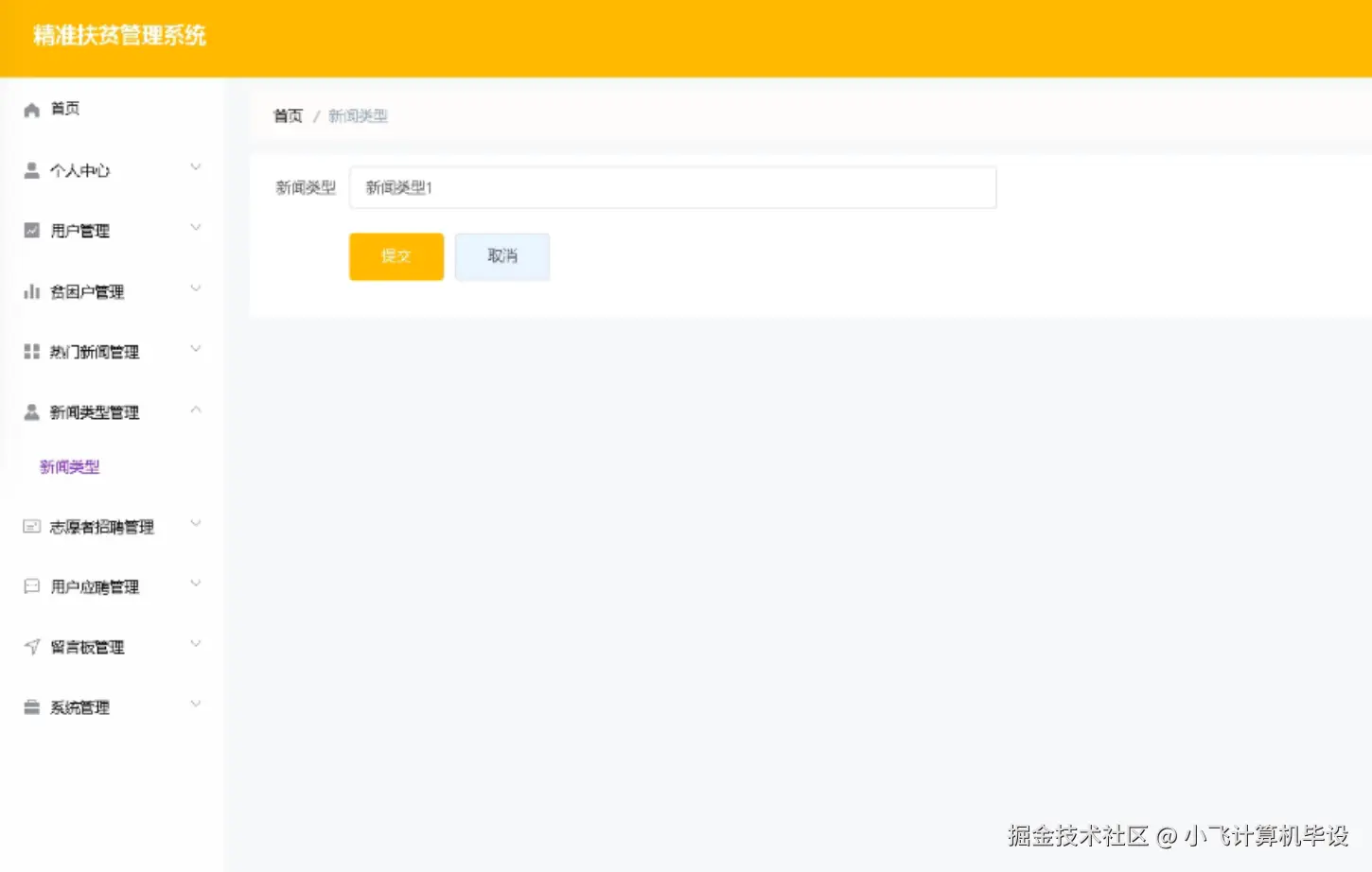
Task: Click the user icon beside 新闻类型管理
Action: (31, 412)
